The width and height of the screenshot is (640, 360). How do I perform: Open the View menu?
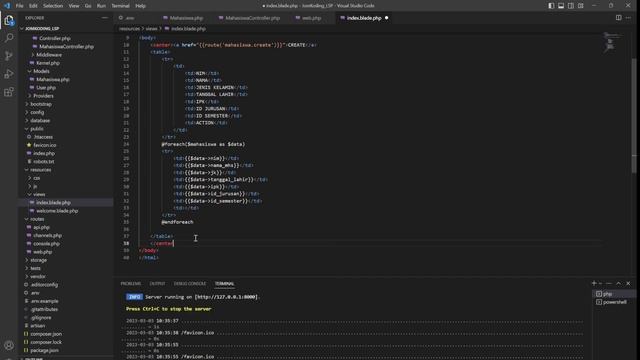(x=74, y=6)
